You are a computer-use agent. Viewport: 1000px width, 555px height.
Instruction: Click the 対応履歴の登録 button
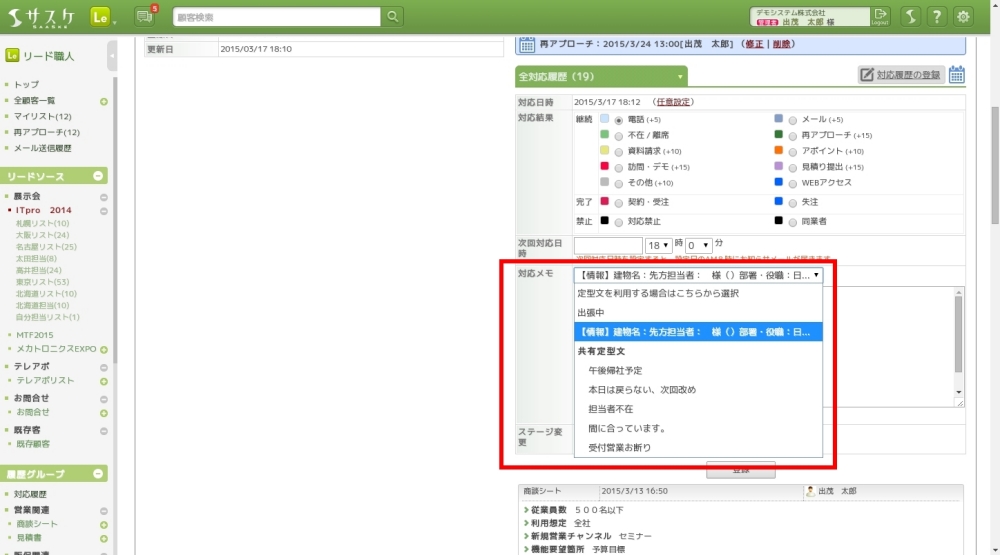[x=900, y=75]
